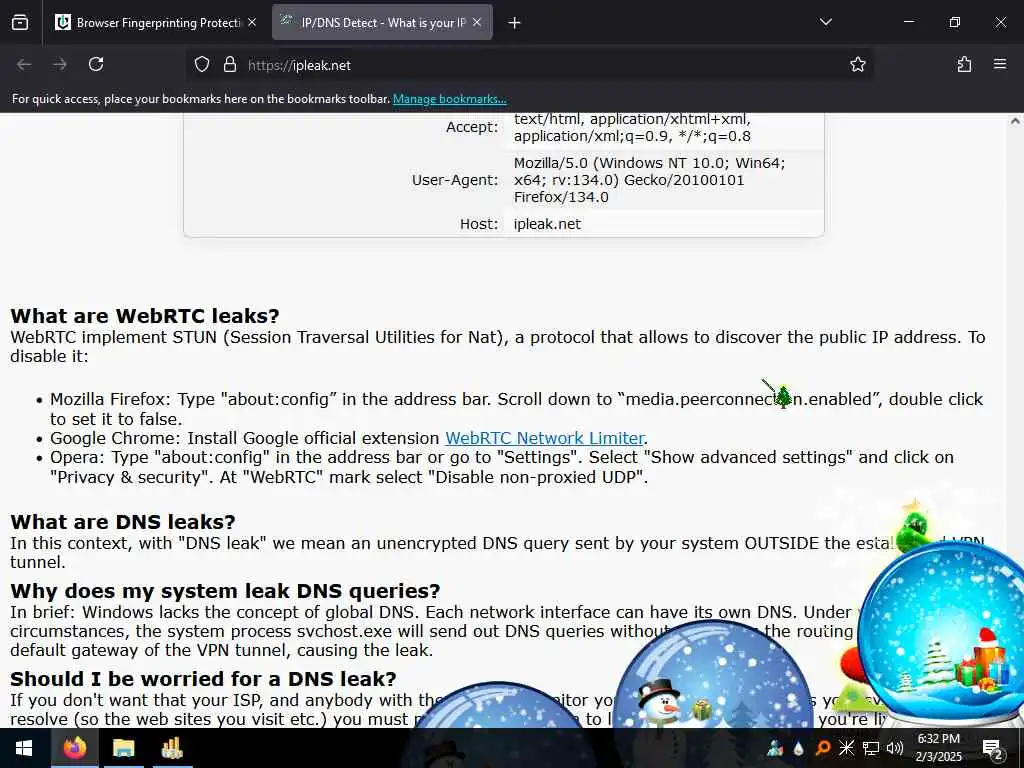Open File Explorer from the taskbar
1024x768 pixels.
tap(123, 748)
